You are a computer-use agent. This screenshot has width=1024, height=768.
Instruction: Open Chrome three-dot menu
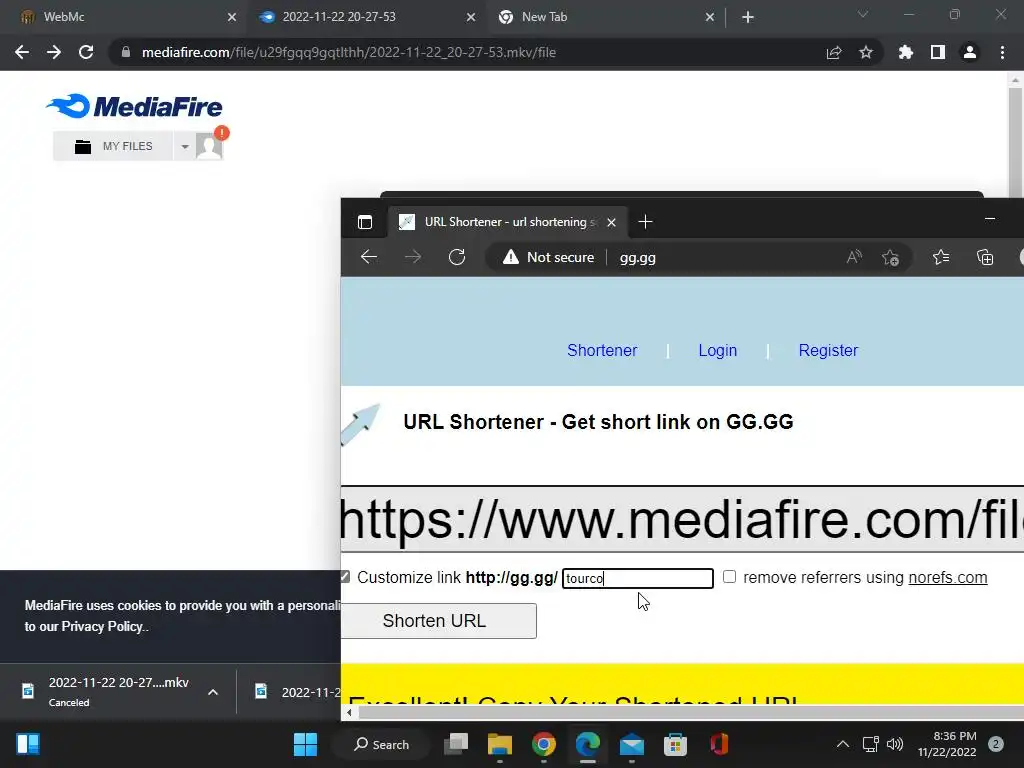pyautogui.click(x=1002, y=52)
